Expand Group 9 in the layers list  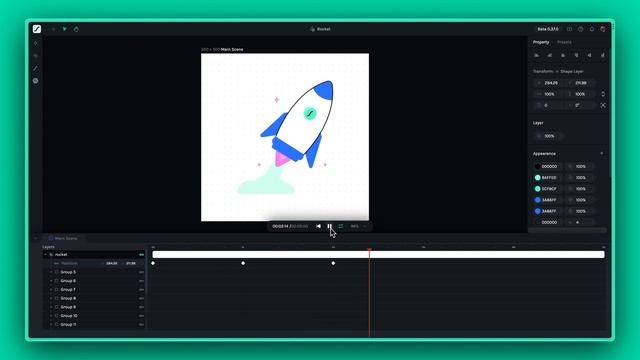[x=51, y=307]
